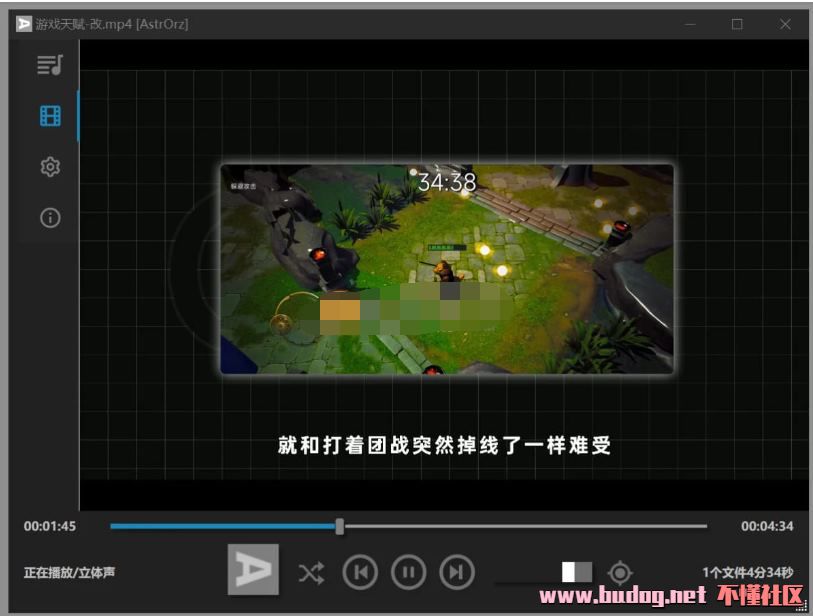
Task: Toggle shuffle playback mode
Action: (311, 573)
